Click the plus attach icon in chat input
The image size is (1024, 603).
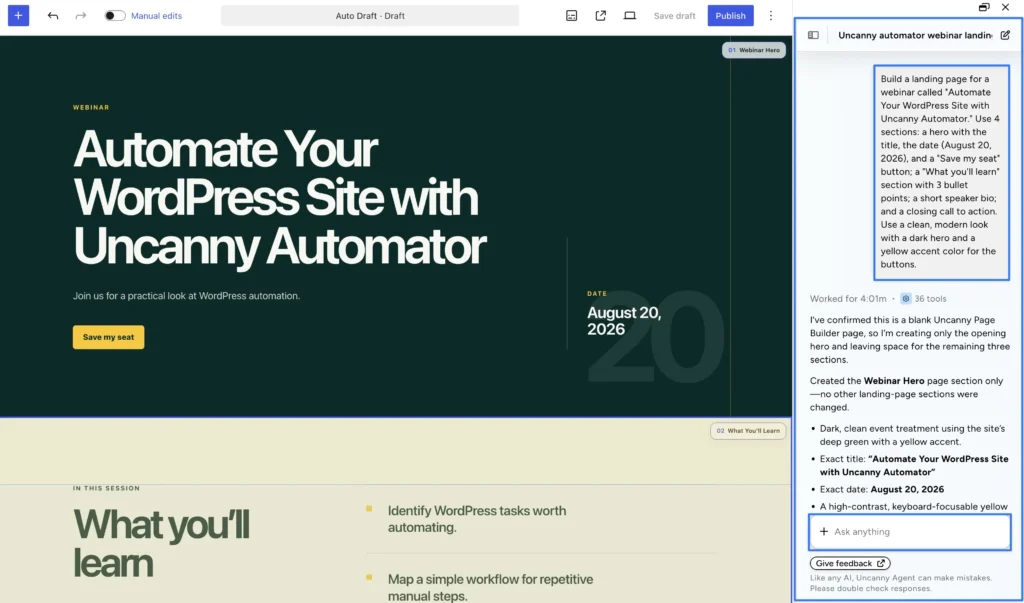click(824, 532)
